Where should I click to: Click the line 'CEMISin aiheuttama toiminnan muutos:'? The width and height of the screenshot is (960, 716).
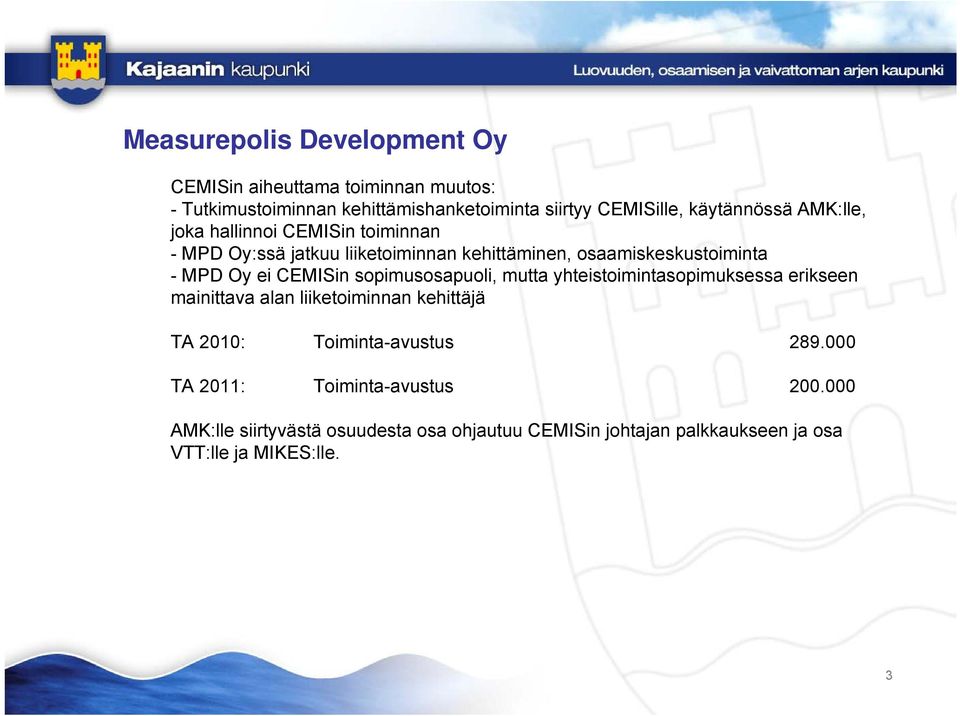(332, 187)
